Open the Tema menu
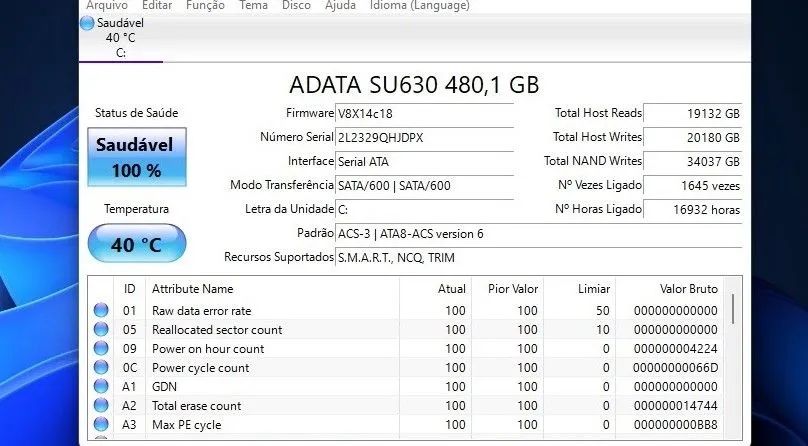 pos(254,6)
